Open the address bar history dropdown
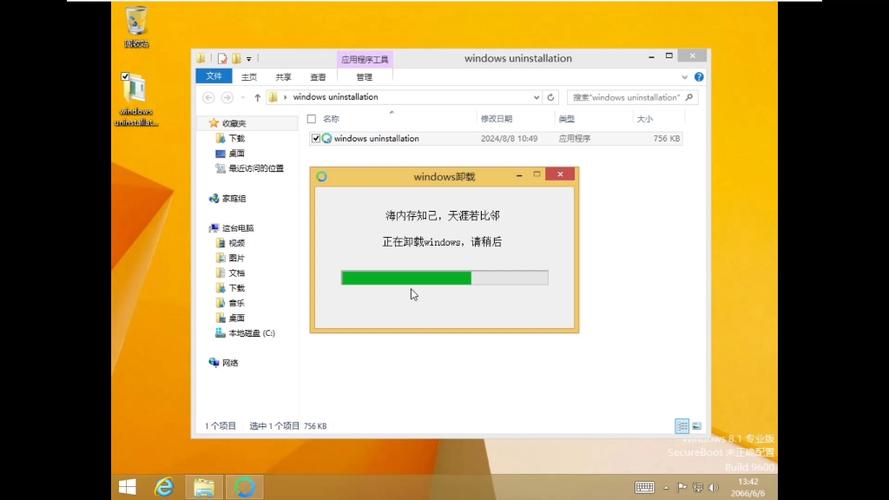 click(536, 98)
